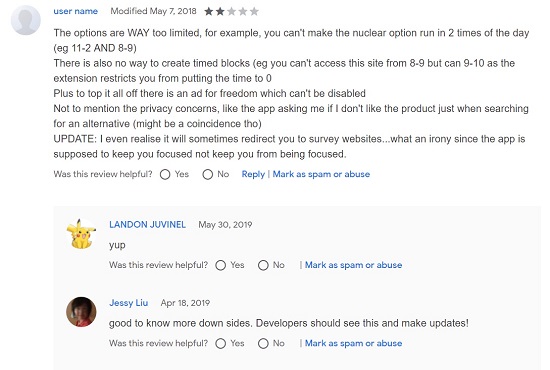Open the 'user name' profile link

coord(75,11)
